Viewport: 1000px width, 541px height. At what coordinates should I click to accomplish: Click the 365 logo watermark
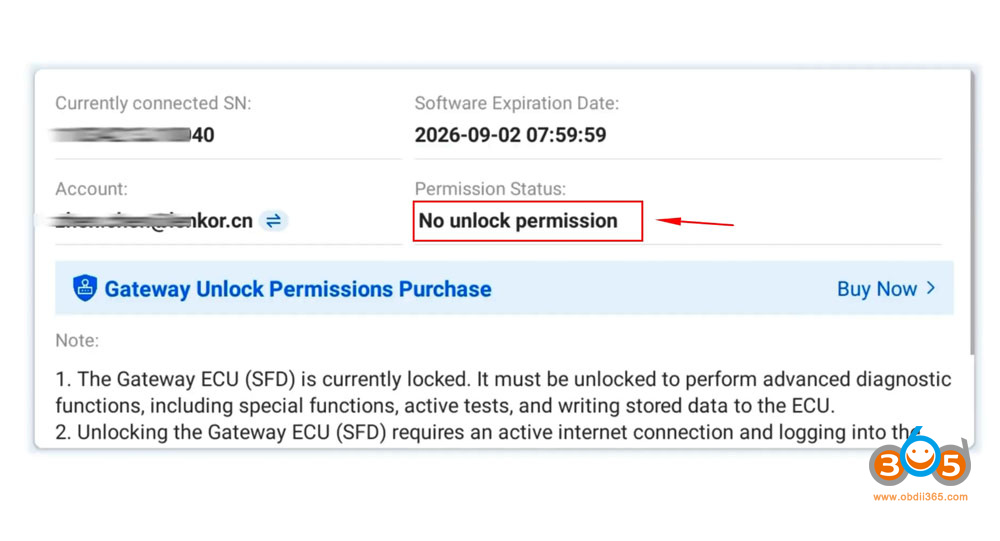pos(919,461)
